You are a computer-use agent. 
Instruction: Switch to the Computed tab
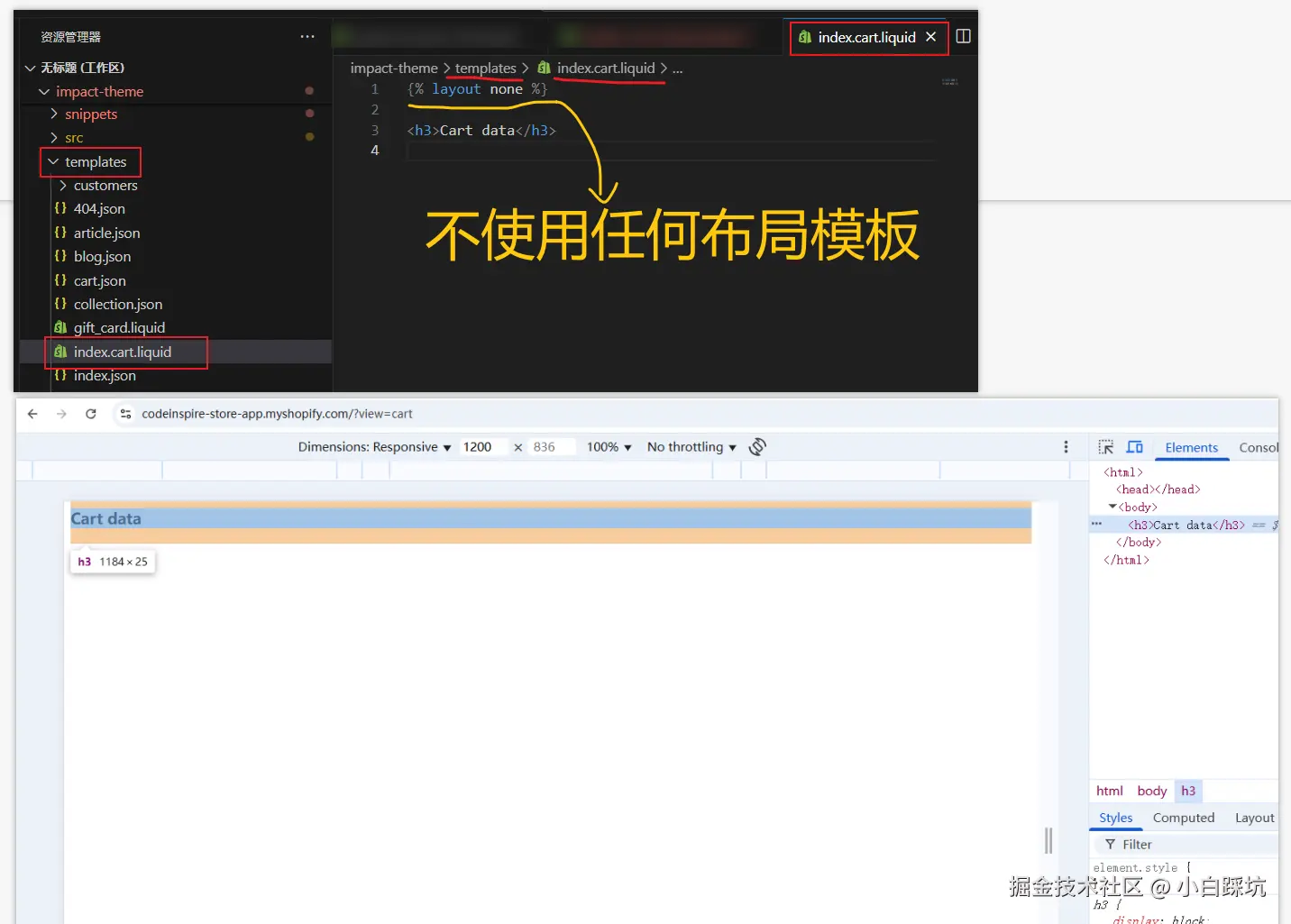1183,818
